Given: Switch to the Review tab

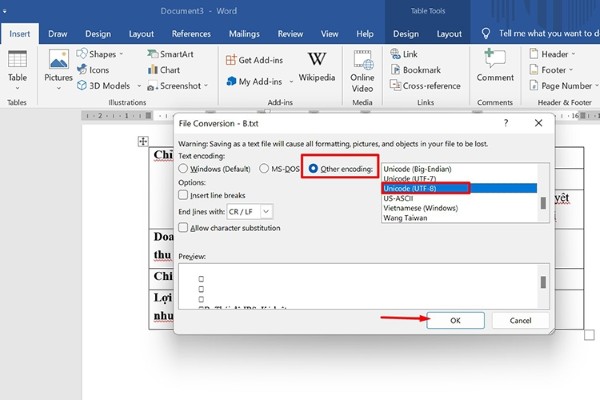Looking at the screenshot, I should pos(290,34).
